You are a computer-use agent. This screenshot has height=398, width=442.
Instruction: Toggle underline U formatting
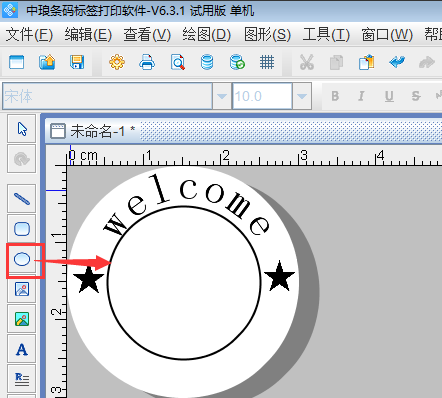tap(389, 96)
